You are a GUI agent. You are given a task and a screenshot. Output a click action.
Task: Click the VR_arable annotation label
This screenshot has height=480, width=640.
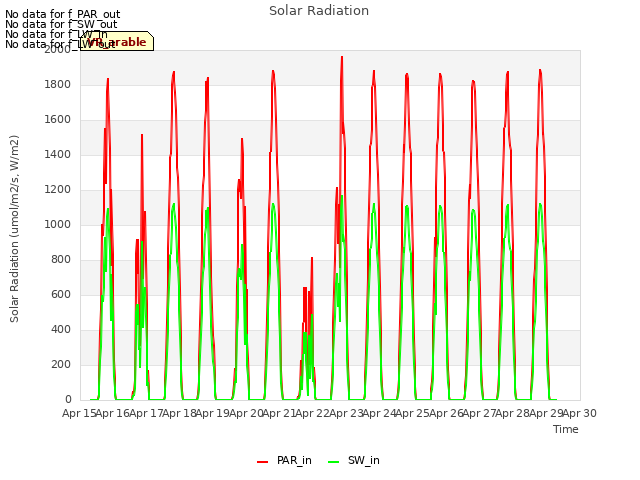pos(117,41)
